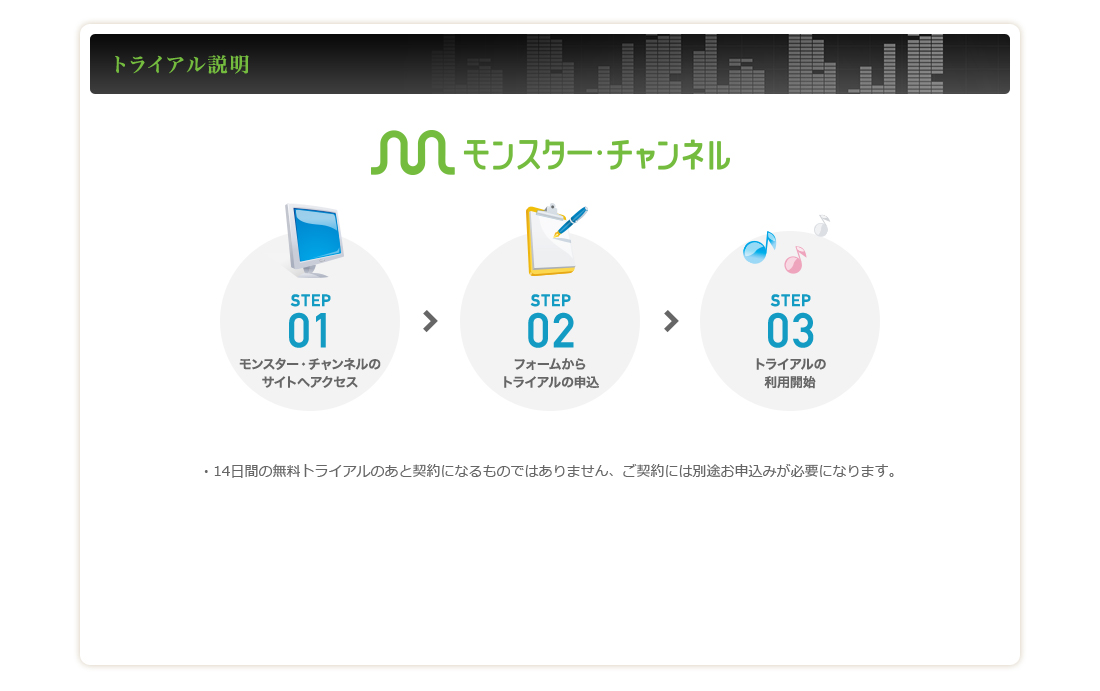This screenshot has height=691, width=1100.
Task: Click the clipboard and pen icon
Action: [554, 240]
